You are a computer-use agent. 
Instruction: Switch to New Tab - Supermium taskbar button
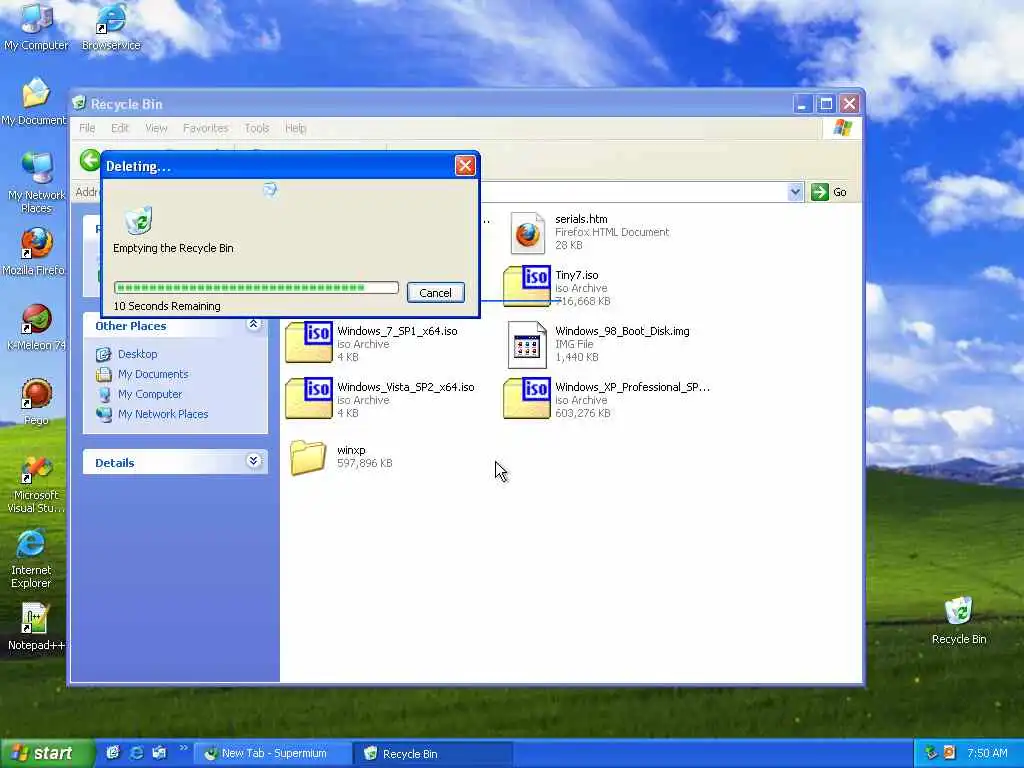pyautogui.click(x=273, y=754)
